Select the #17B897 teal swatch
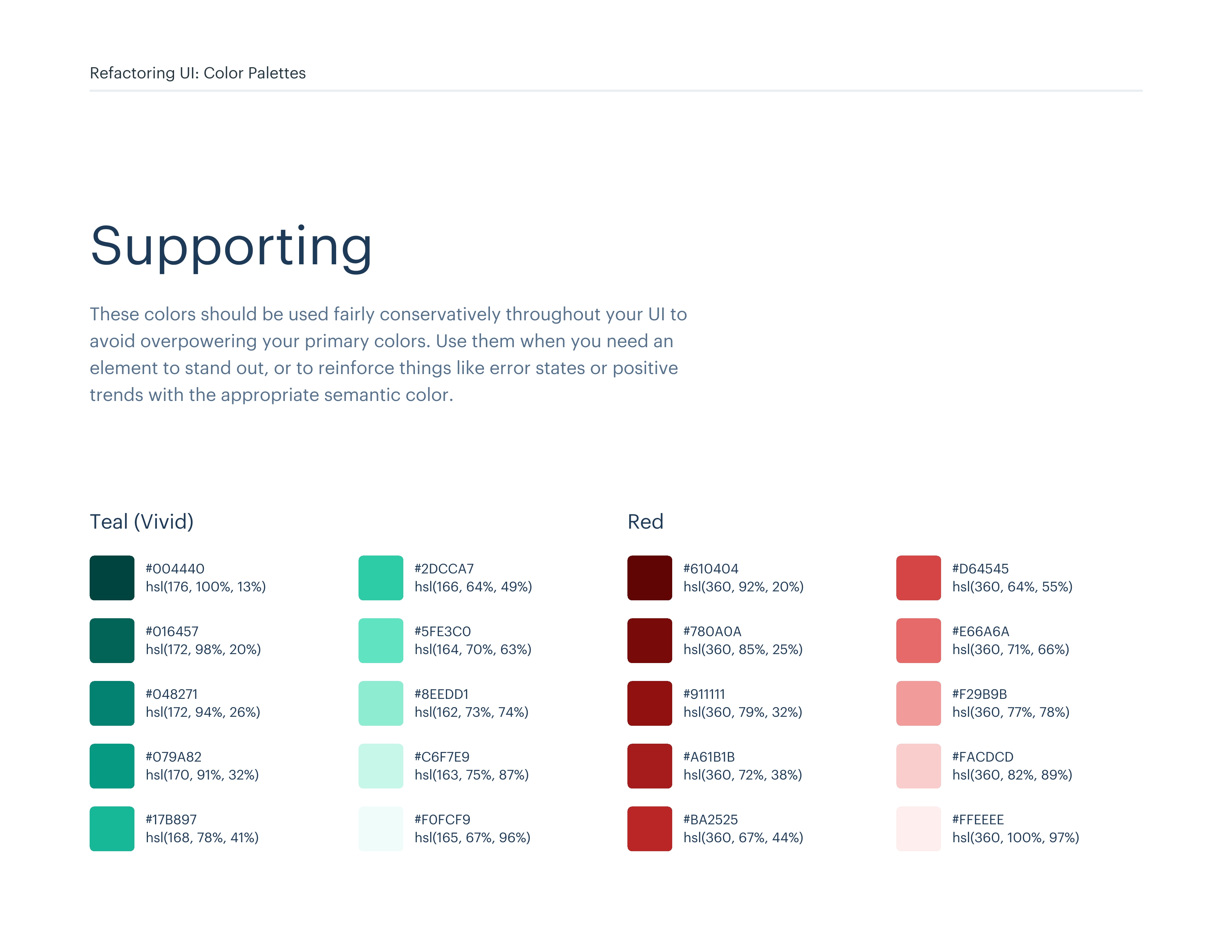 coord(112,828)
